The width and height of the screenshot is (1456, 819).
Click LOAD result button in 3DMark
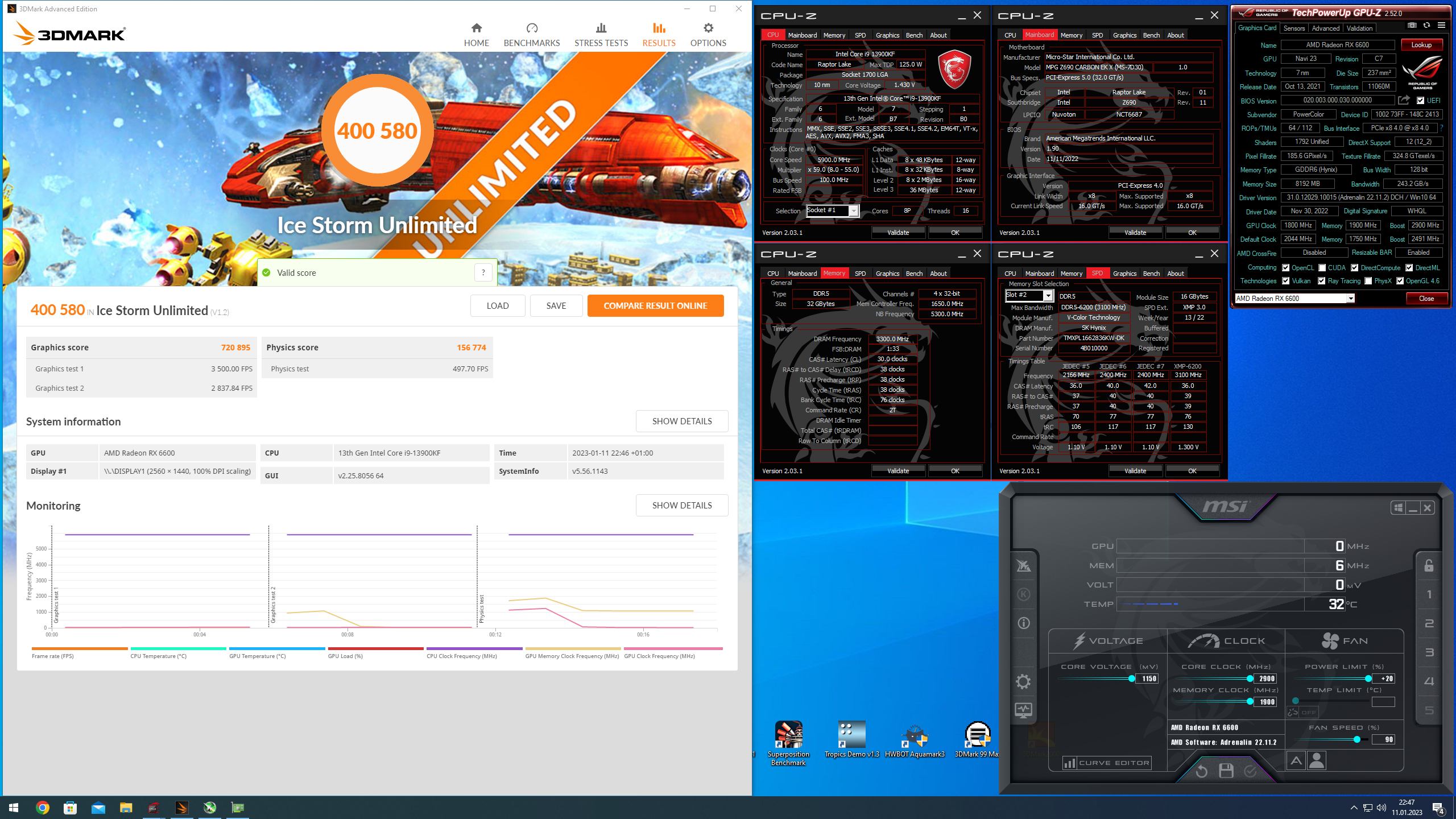pyautogui.click(x=498, y=305)
